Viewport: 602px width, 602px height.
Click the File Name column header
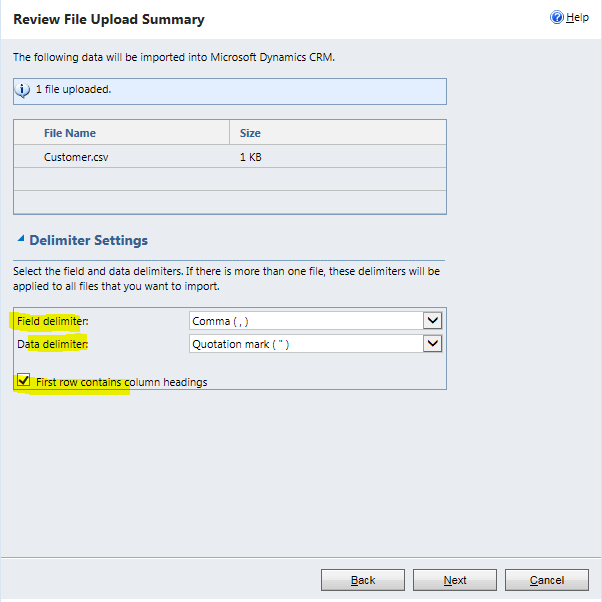(70, 133)
